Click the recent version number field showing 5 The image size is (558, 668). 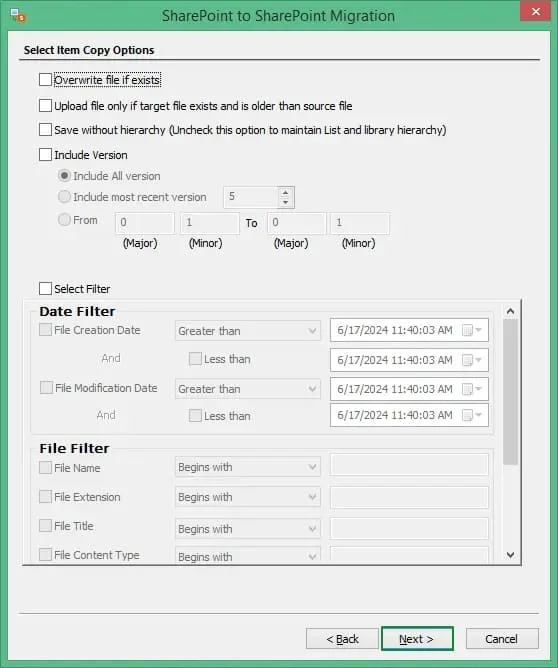point(251,197)
